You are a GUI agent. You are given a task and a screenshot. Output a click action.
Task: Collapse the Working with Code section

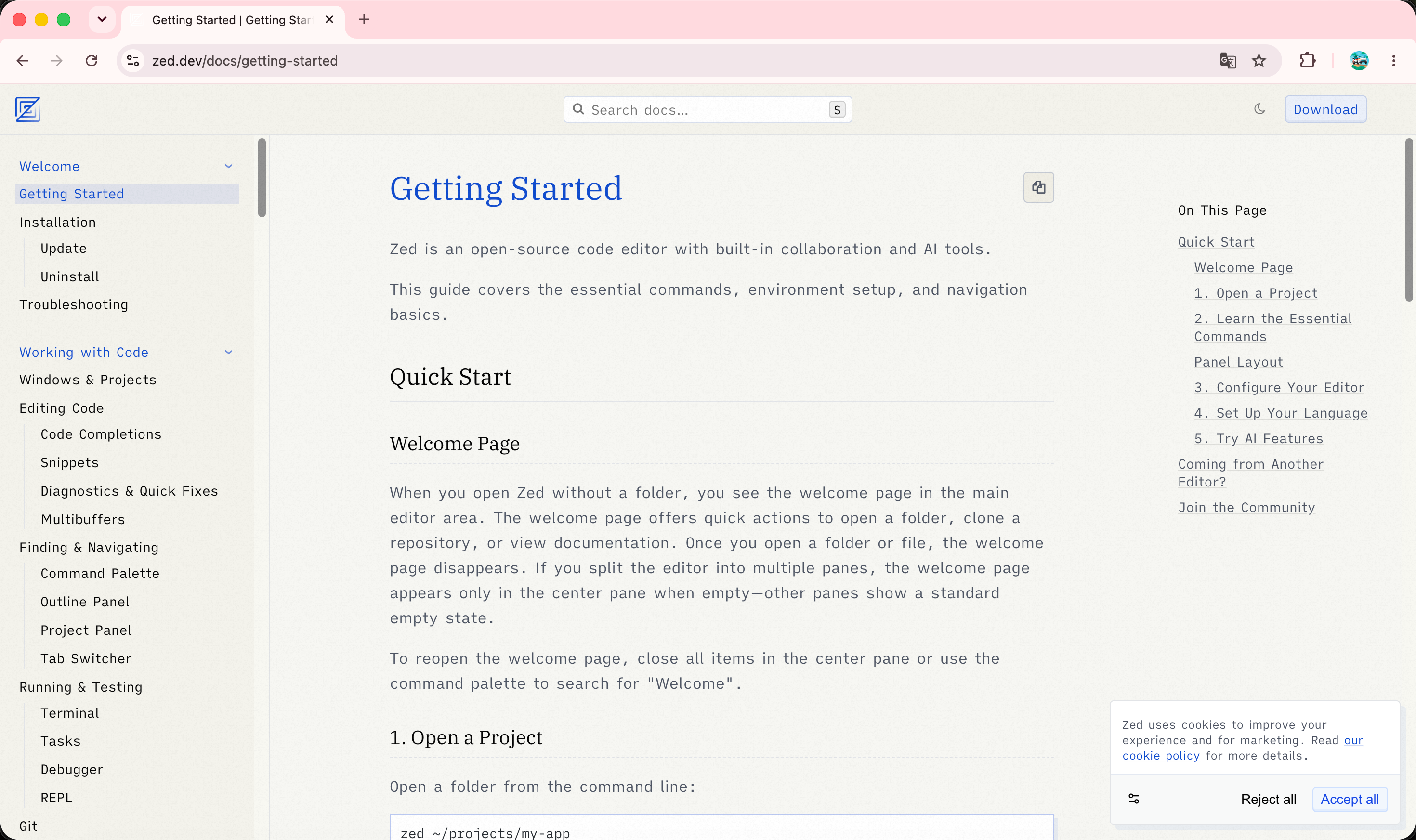click(229, 352)
